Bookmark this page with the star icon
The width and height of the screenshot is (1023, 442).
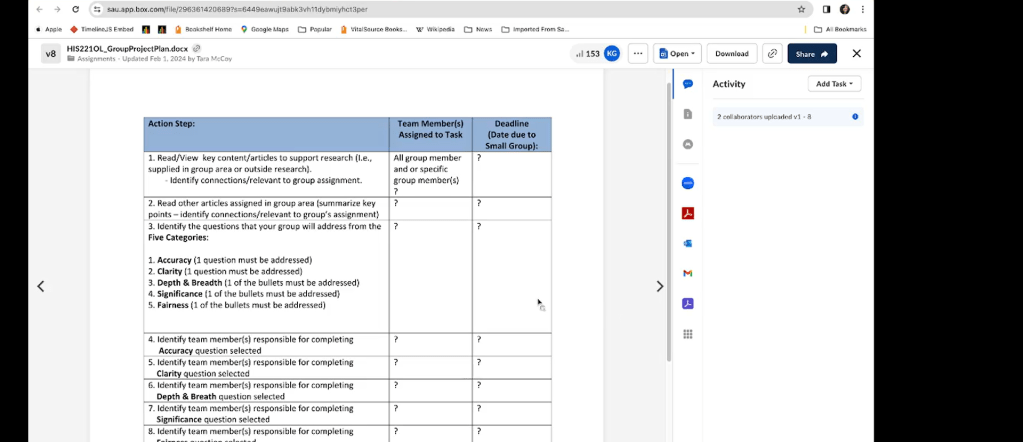pyautogui.click(x=801, y=9)
